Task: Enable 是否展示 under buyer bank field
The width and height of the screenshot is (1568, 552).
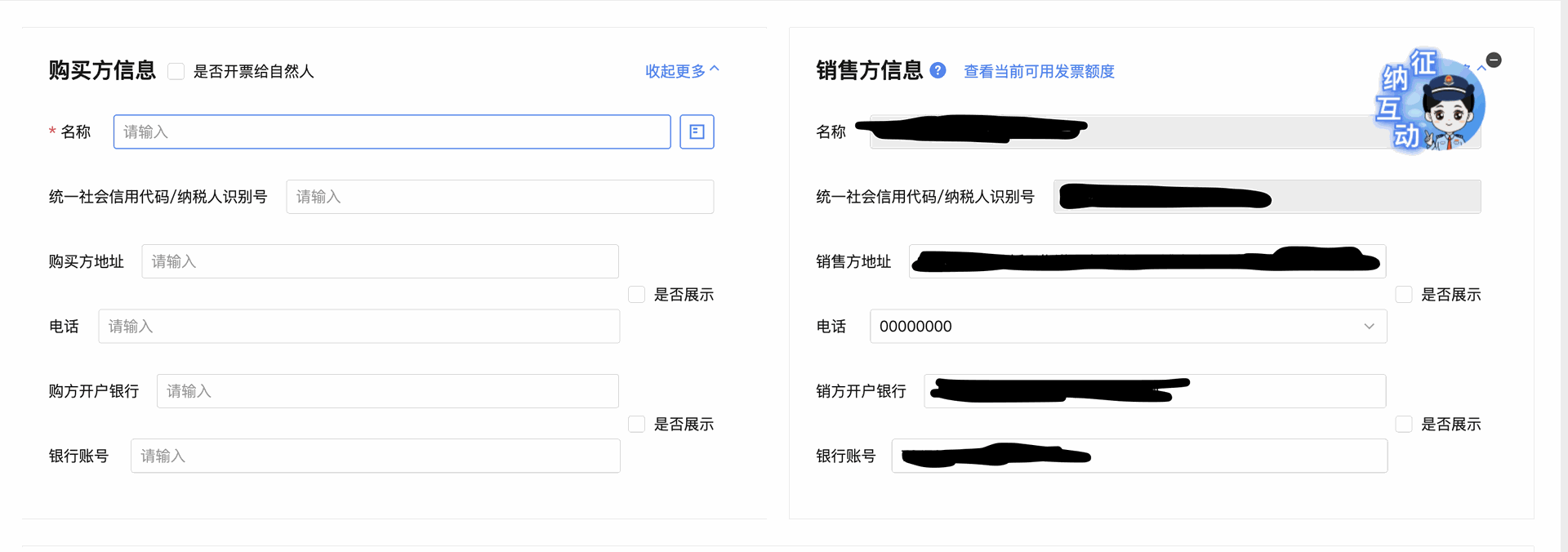Action: point(637,424)
